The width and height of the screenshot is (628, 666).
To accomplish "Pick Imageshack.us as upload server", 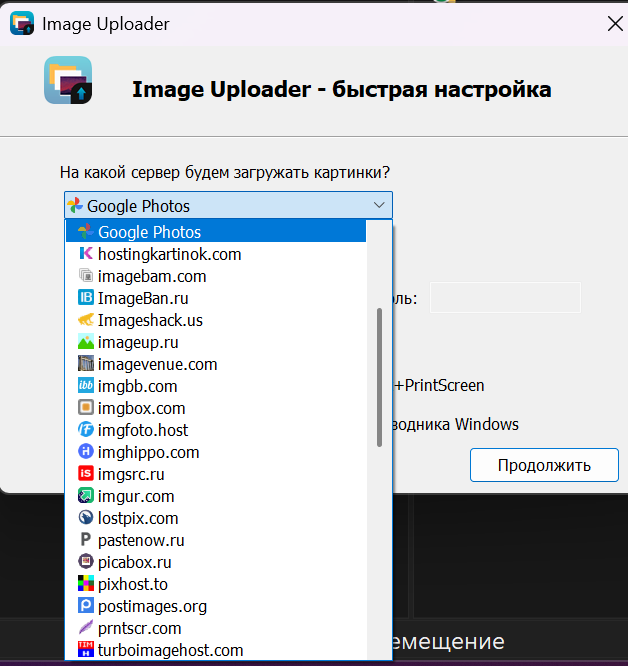I will [x=216, y=320].
